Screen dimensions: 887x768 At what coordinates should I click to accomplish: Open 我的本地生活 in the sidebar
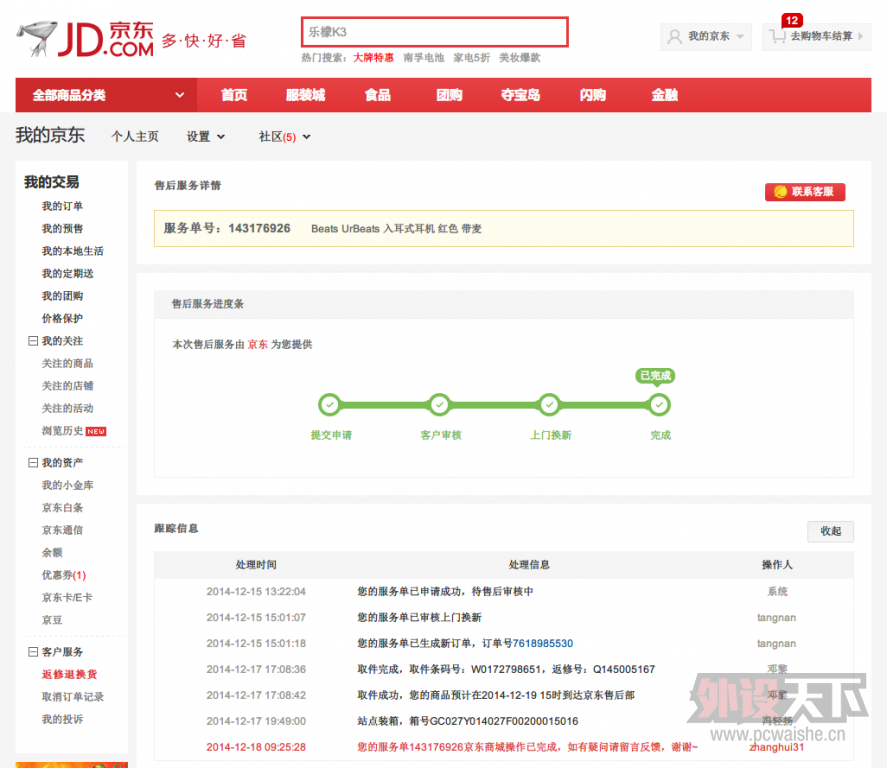click(x=72, y=251)
